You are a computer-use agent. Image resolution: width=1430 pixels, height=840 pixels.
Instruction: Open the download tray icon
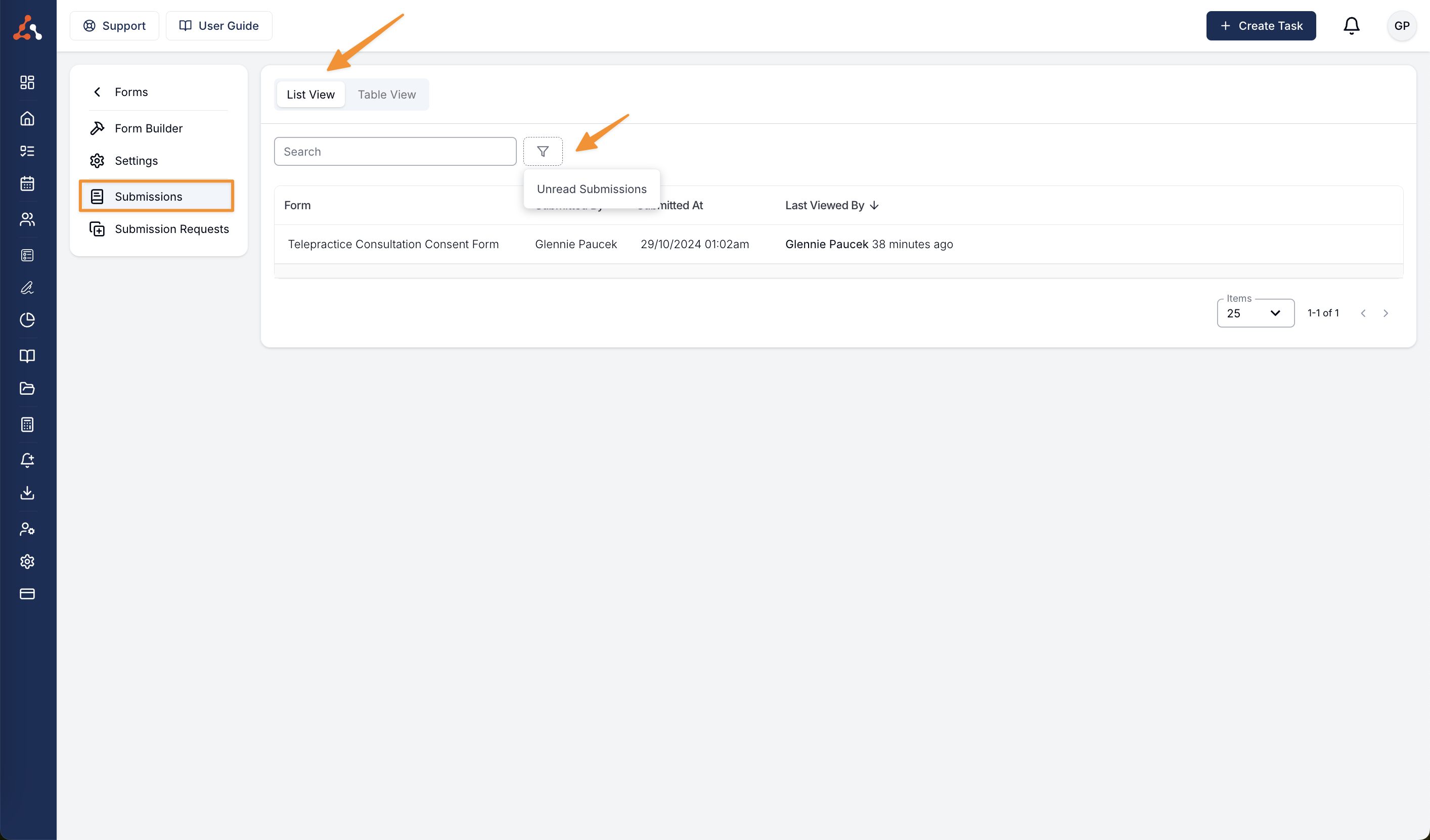[27, 492]
